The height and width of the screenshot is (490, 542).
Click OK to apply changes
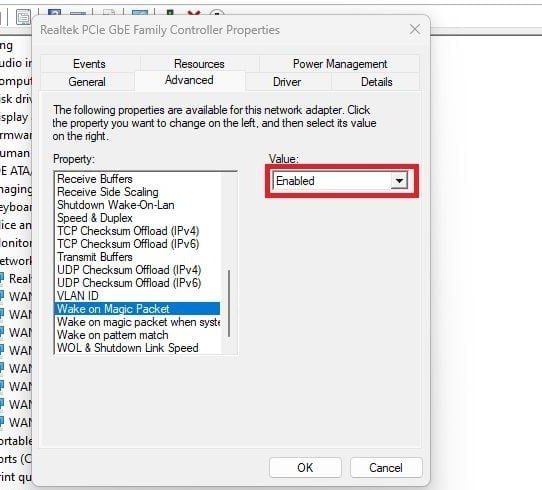(x=305, y=468)
